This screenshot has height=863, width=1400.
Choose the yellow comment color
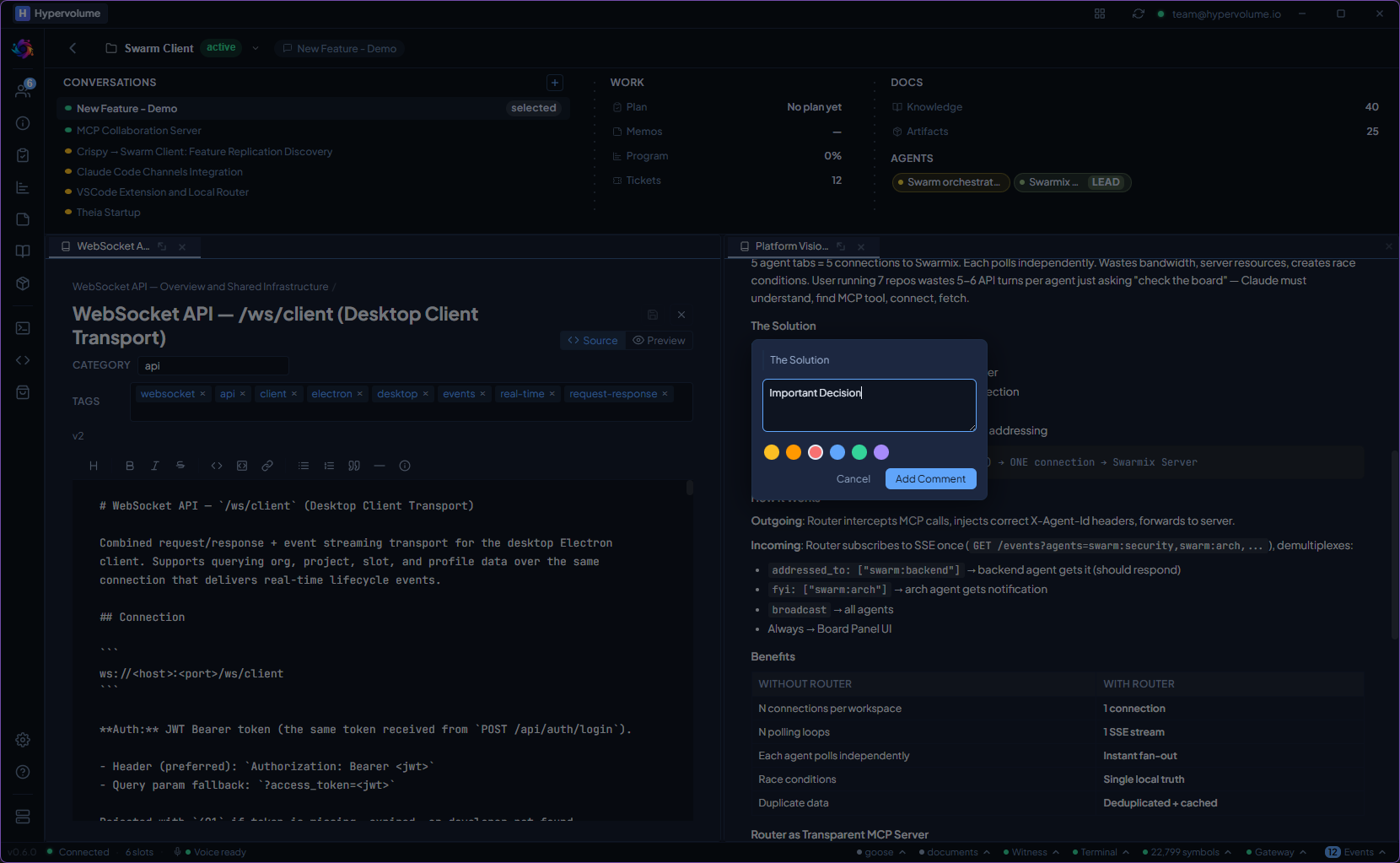point(771,452)
